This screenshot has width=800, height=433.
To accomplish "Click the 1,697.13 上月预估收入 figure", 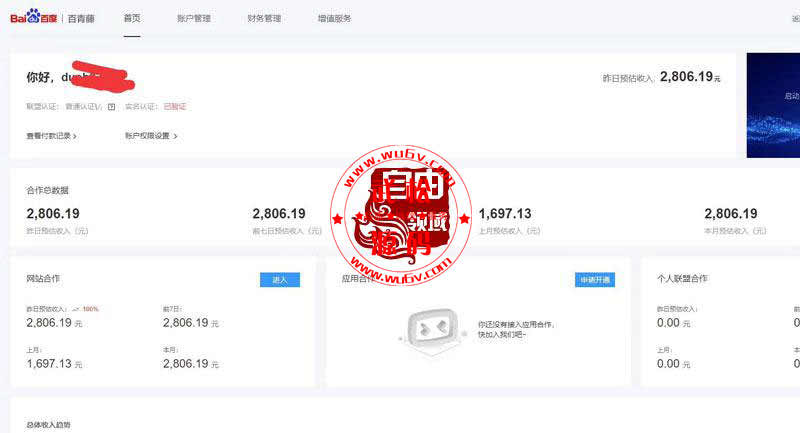I will (505, 213).
